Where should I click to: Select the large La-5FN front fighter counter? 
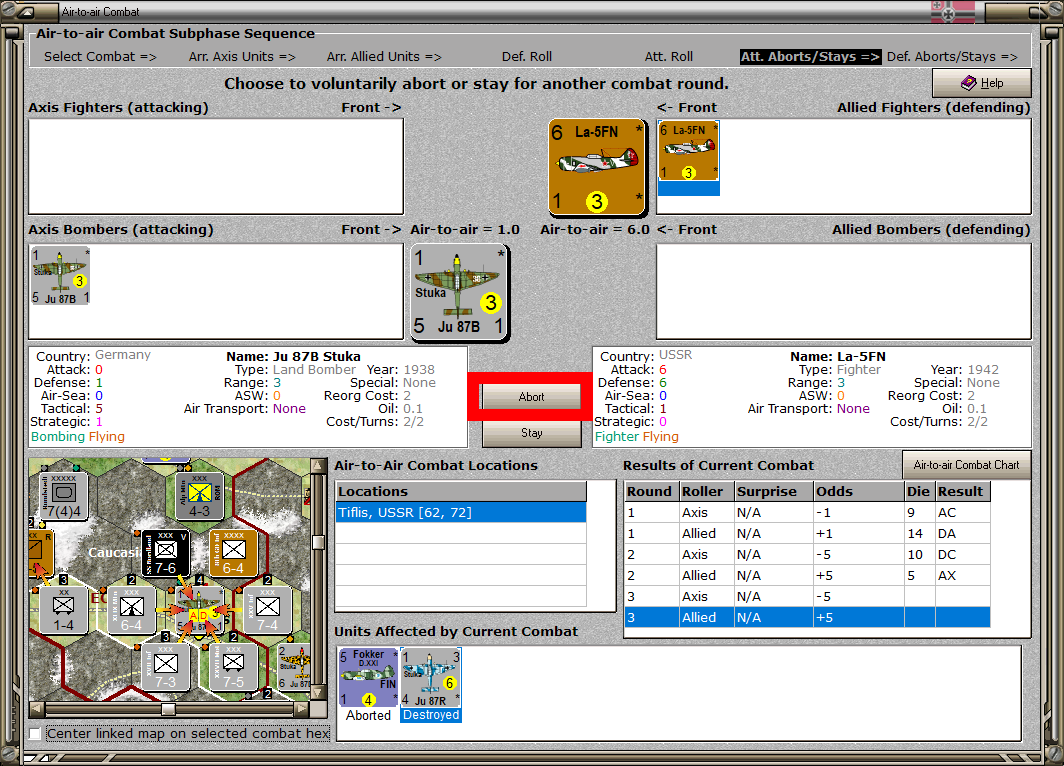(x=596, y=167)
